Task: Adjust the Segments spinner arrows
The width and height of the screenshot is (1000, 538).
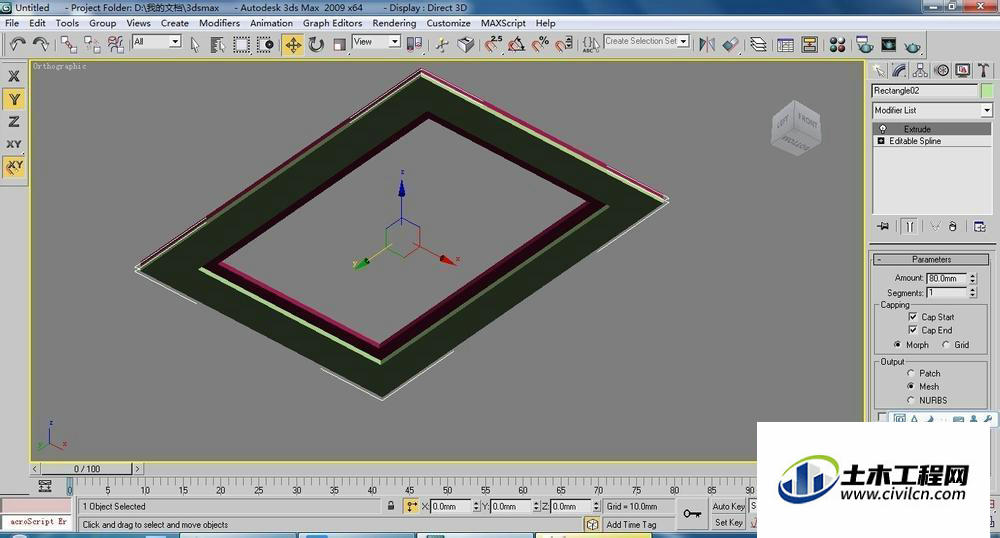Action: click(973, 293)
